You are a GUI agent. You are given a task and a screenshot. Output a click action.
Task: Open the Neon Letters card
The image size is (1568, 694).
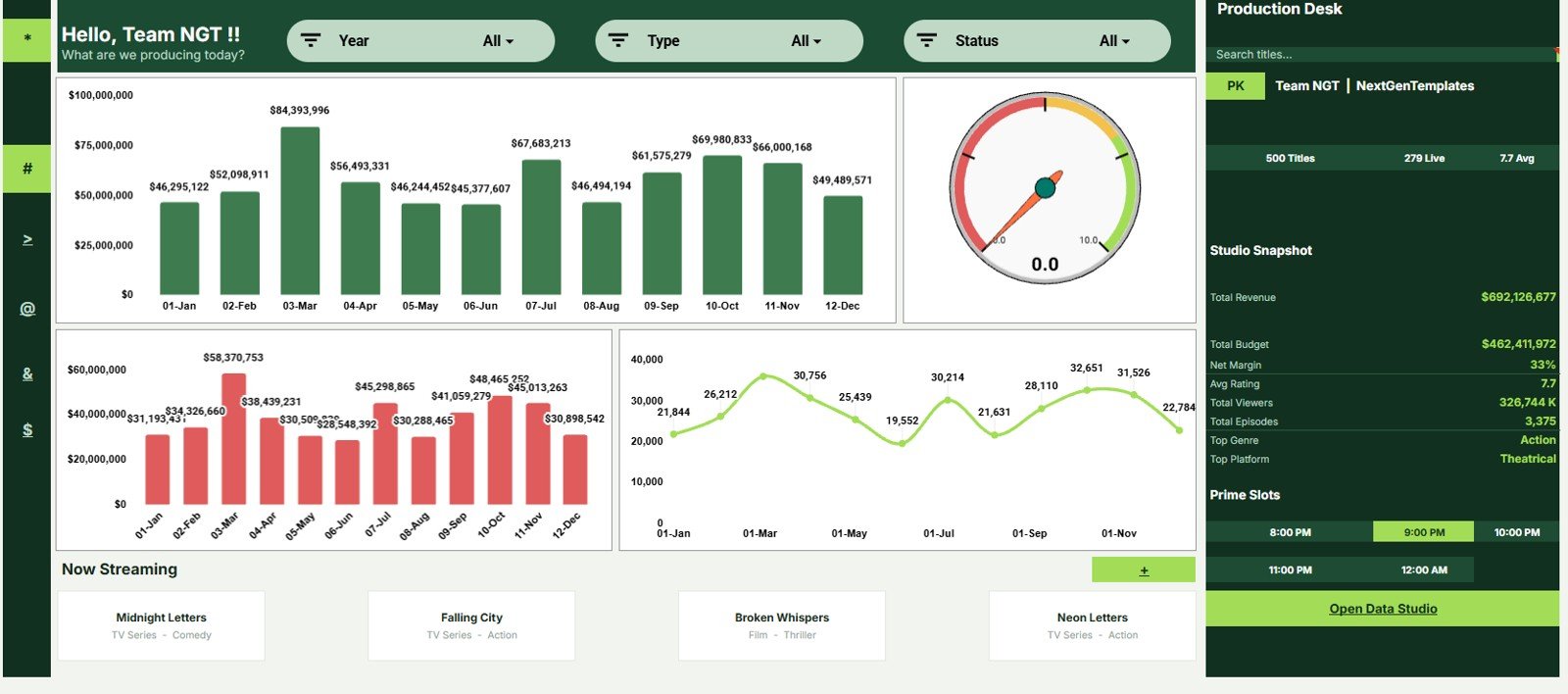pyautogui.click(x=1093, y=625)
